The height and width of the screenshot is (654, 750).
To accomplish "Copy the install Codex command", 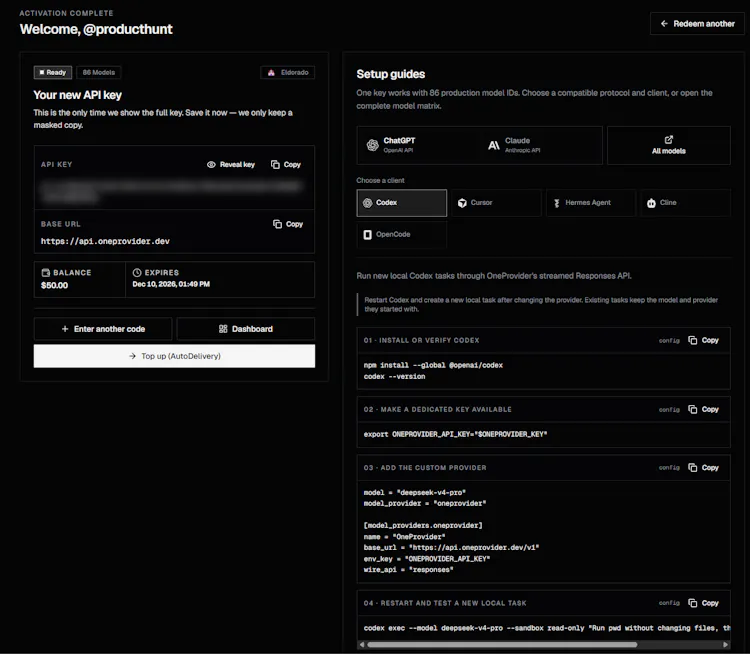I will click(703, 340).
